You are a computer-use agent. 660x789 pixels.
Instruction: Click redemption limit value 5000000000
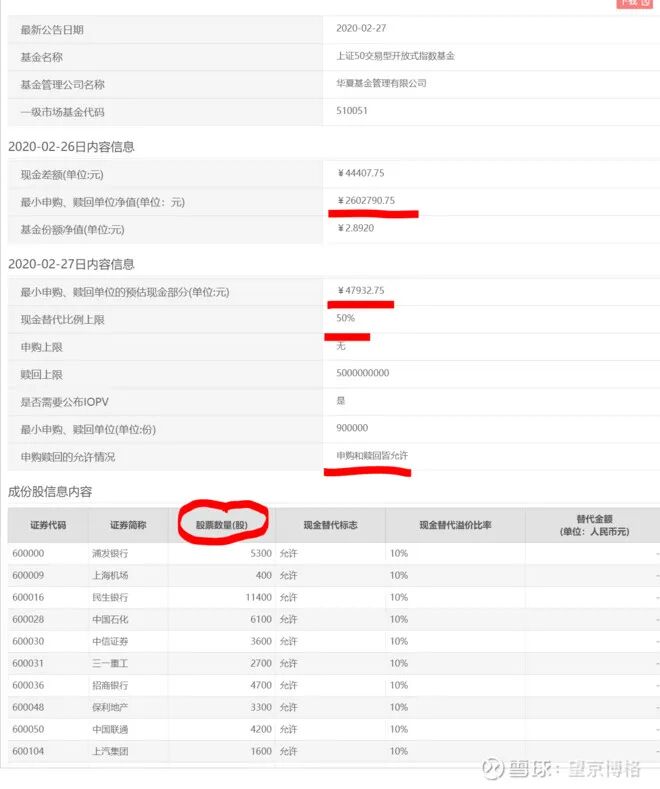[363, 373]
